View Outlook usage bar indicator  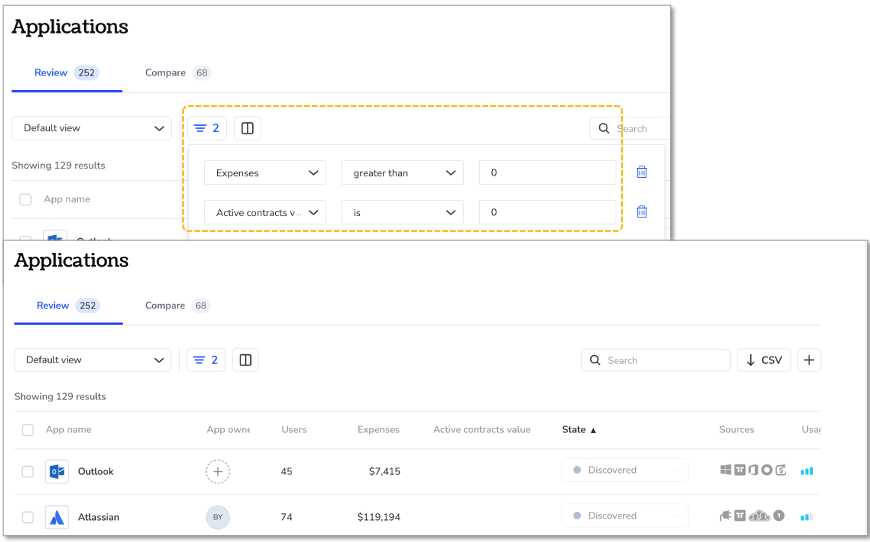[807, 471]
